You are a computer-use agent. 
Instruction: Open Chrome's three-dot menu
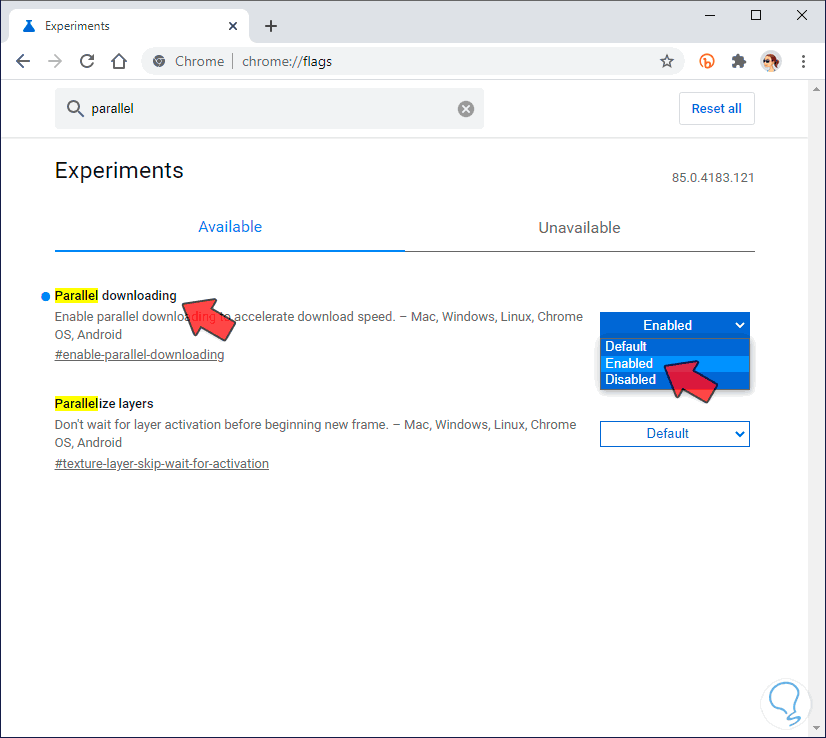(803, 61)
